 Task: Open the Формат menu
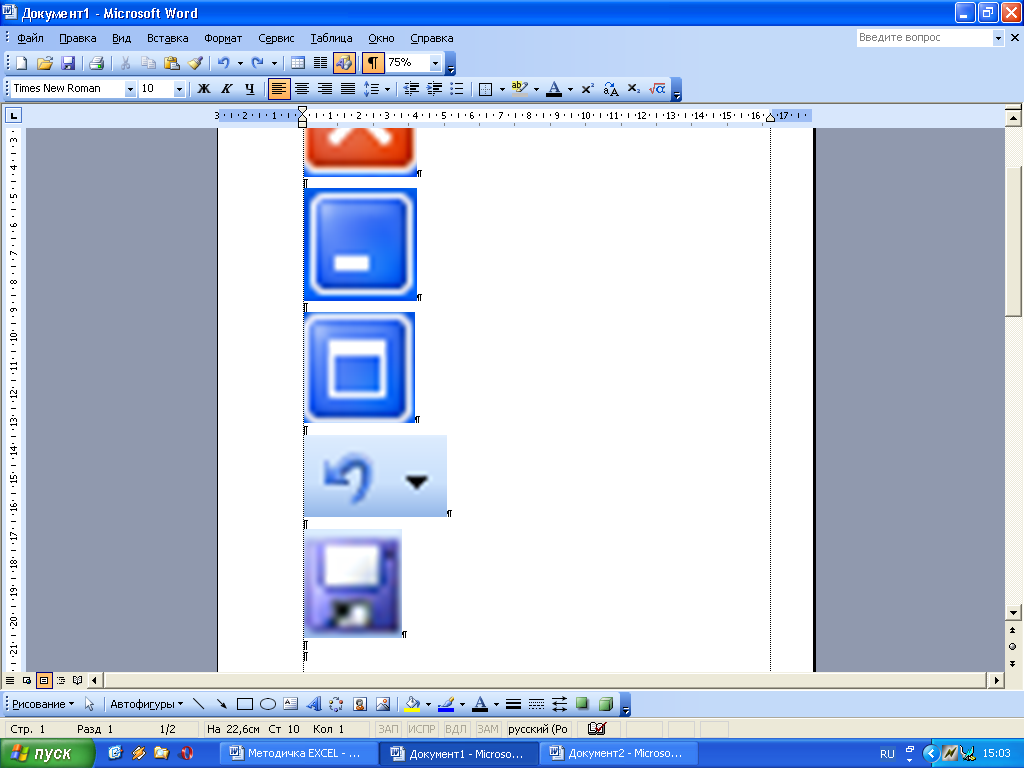pos(223,38)
